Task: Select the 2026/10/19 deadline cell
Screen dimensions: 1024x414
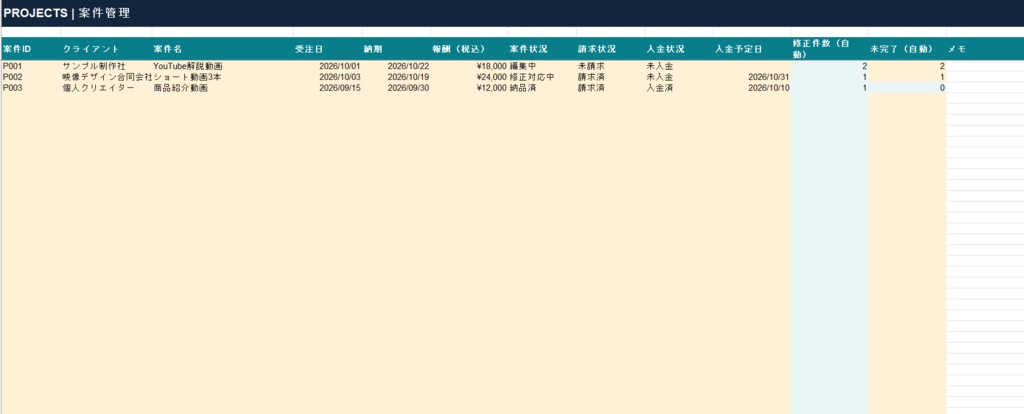Action: pos(396,77)
